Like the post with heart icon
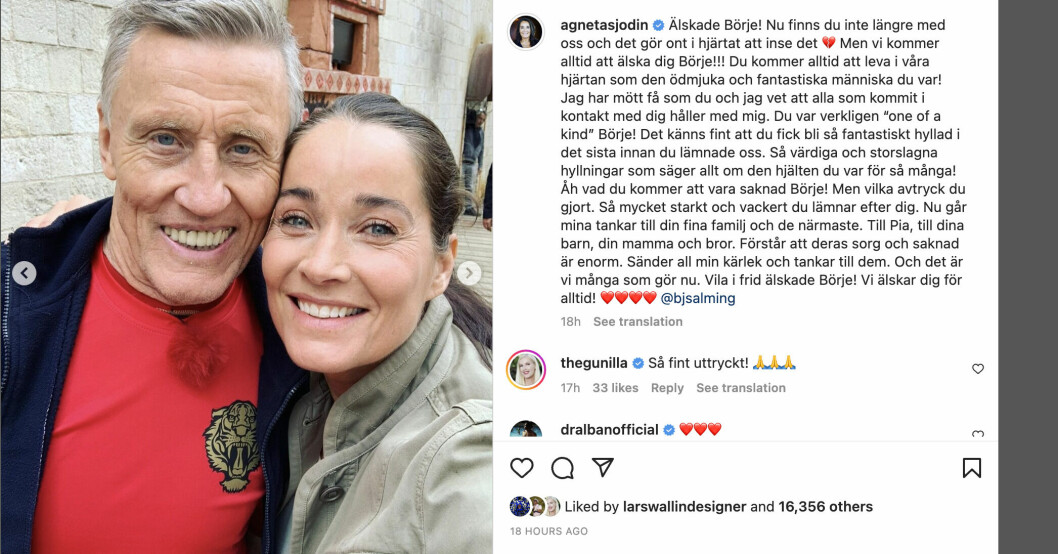Image resolution: width=1058 pixels, height=554 pixels. point(522,468)
